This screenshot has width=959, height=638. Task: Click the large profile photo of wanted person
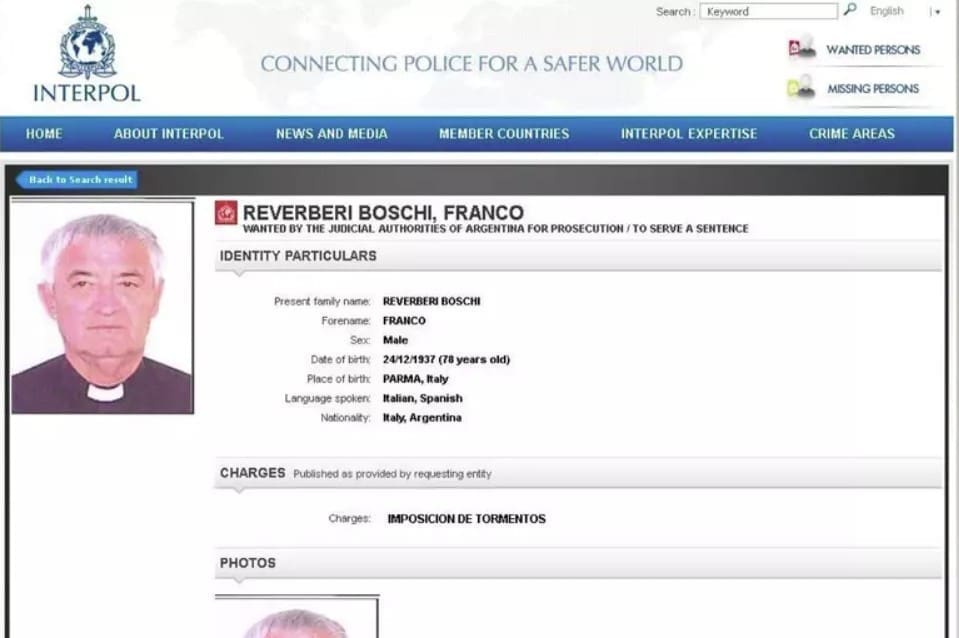[x=103, y=308]
